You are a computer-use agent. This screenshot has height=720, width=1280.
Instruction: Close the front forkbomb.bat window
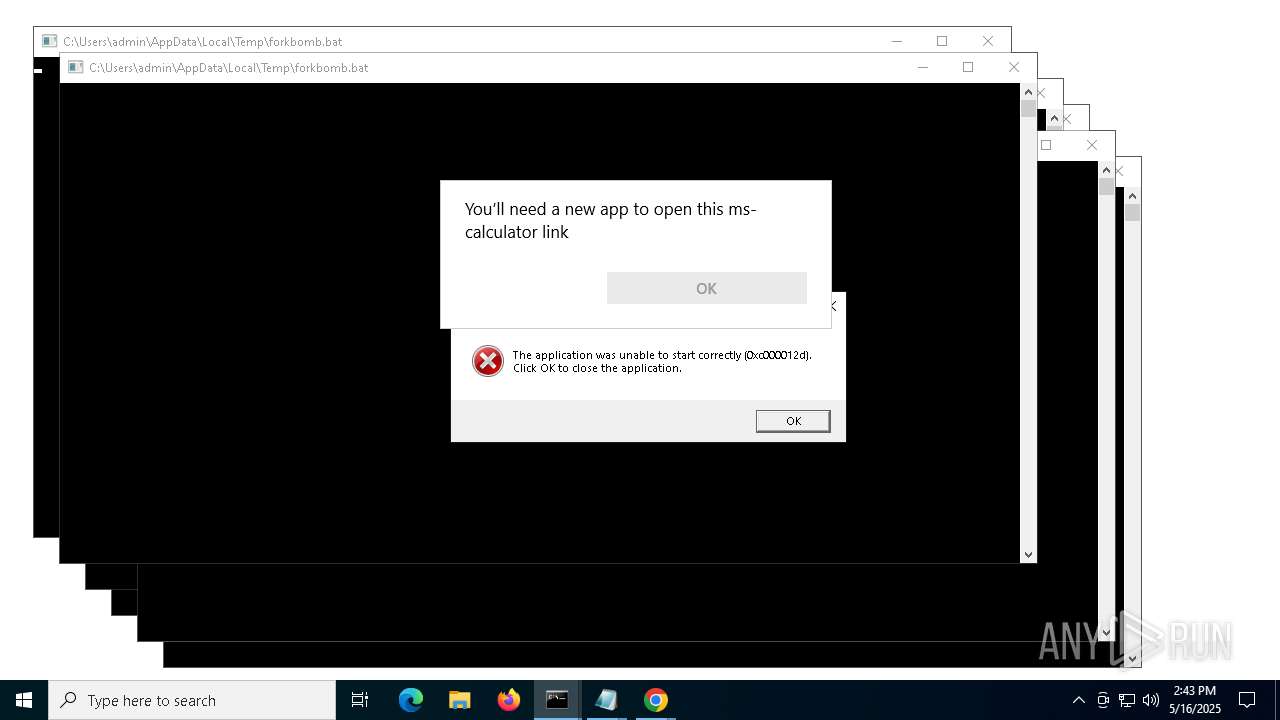pyautogui.click(x=1013, y=67)
